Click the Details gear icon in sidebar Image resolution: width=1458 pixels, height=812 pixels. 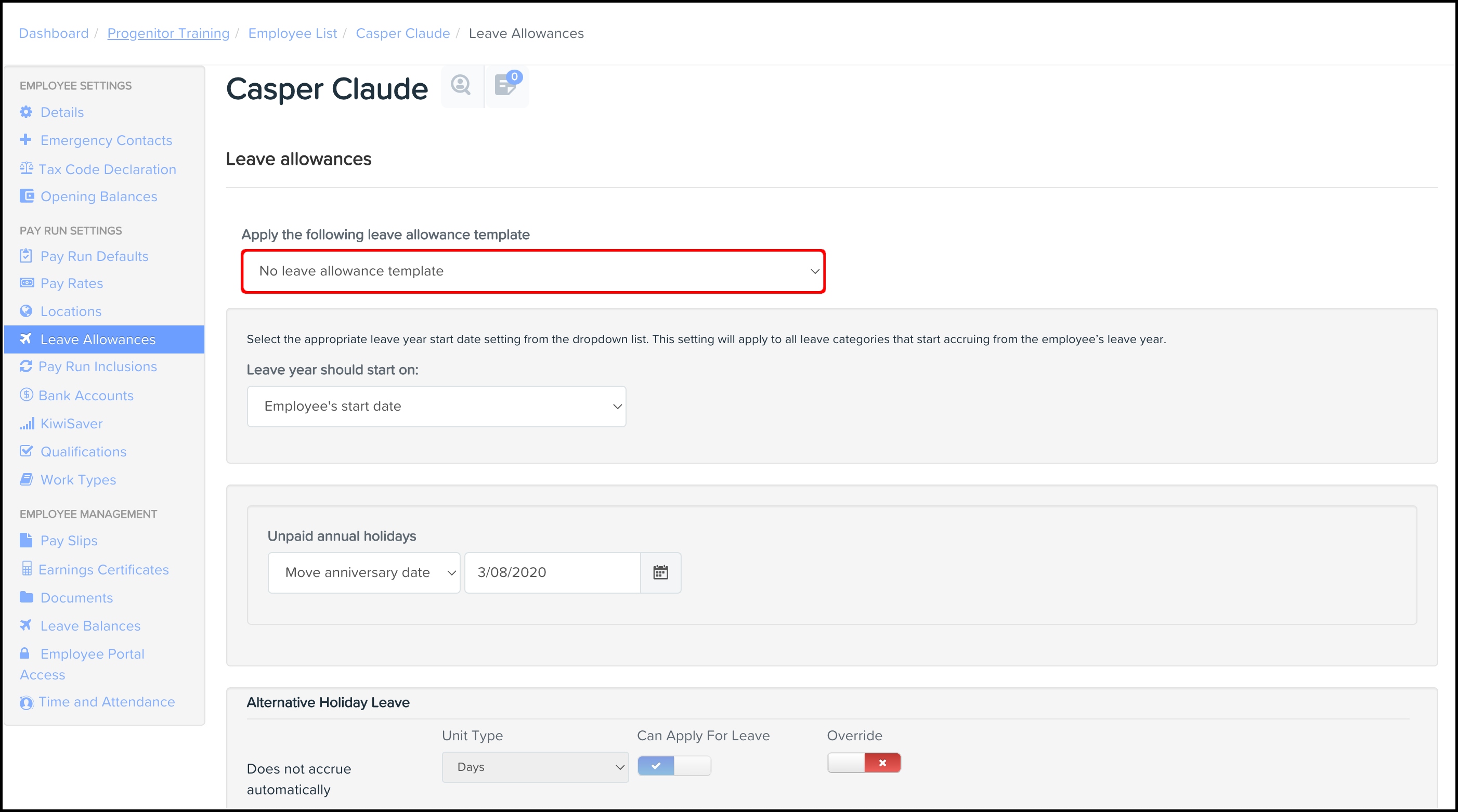26,112
